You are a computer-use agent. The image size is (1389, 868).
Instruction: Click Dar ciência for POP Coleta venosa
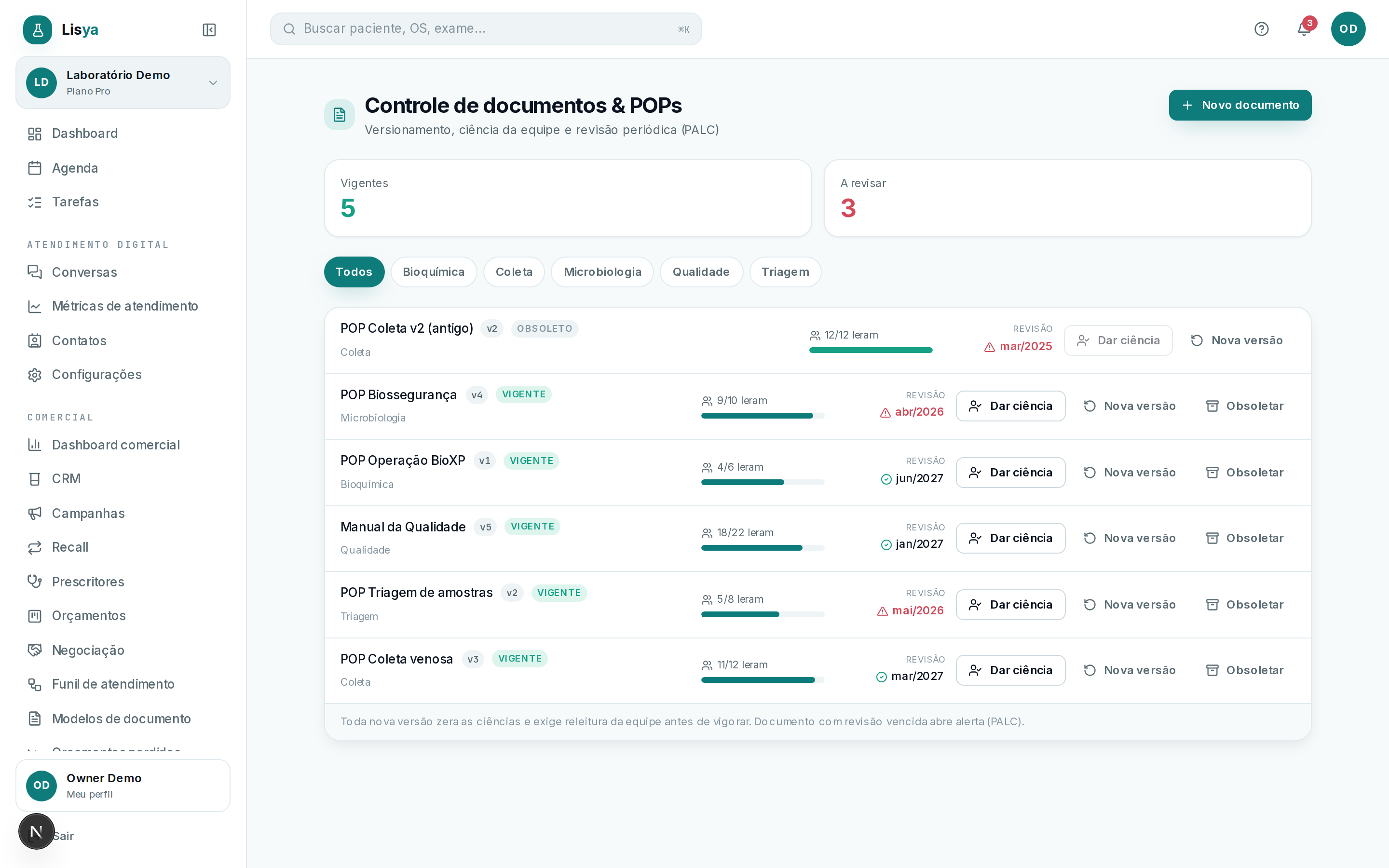point(1010,670)
